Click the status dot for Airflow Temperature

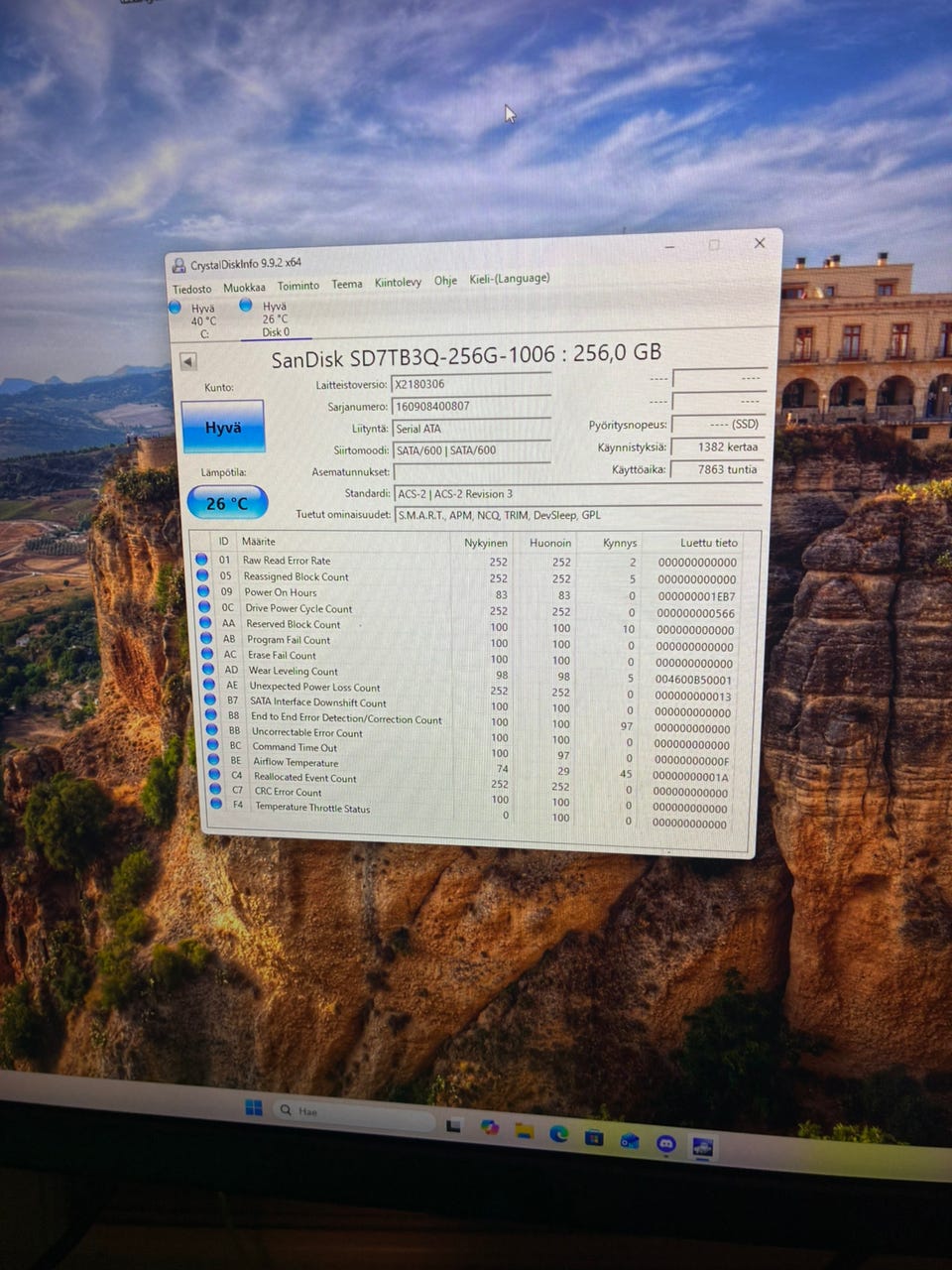(x=214, y=760)
